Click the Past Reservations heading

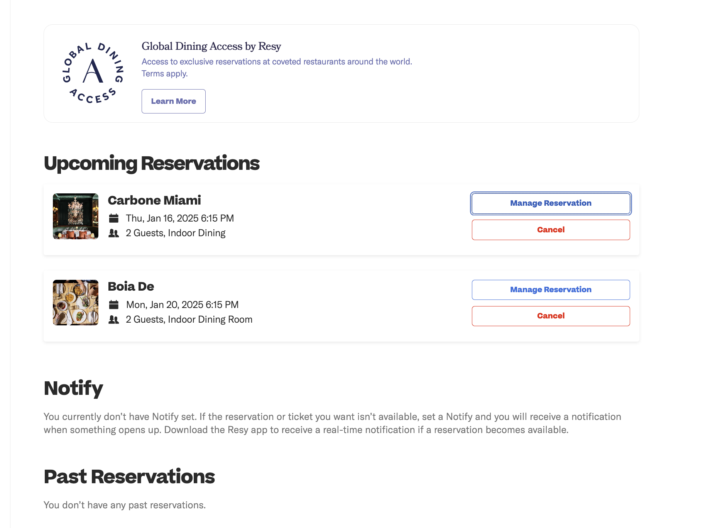coord(129,477)
